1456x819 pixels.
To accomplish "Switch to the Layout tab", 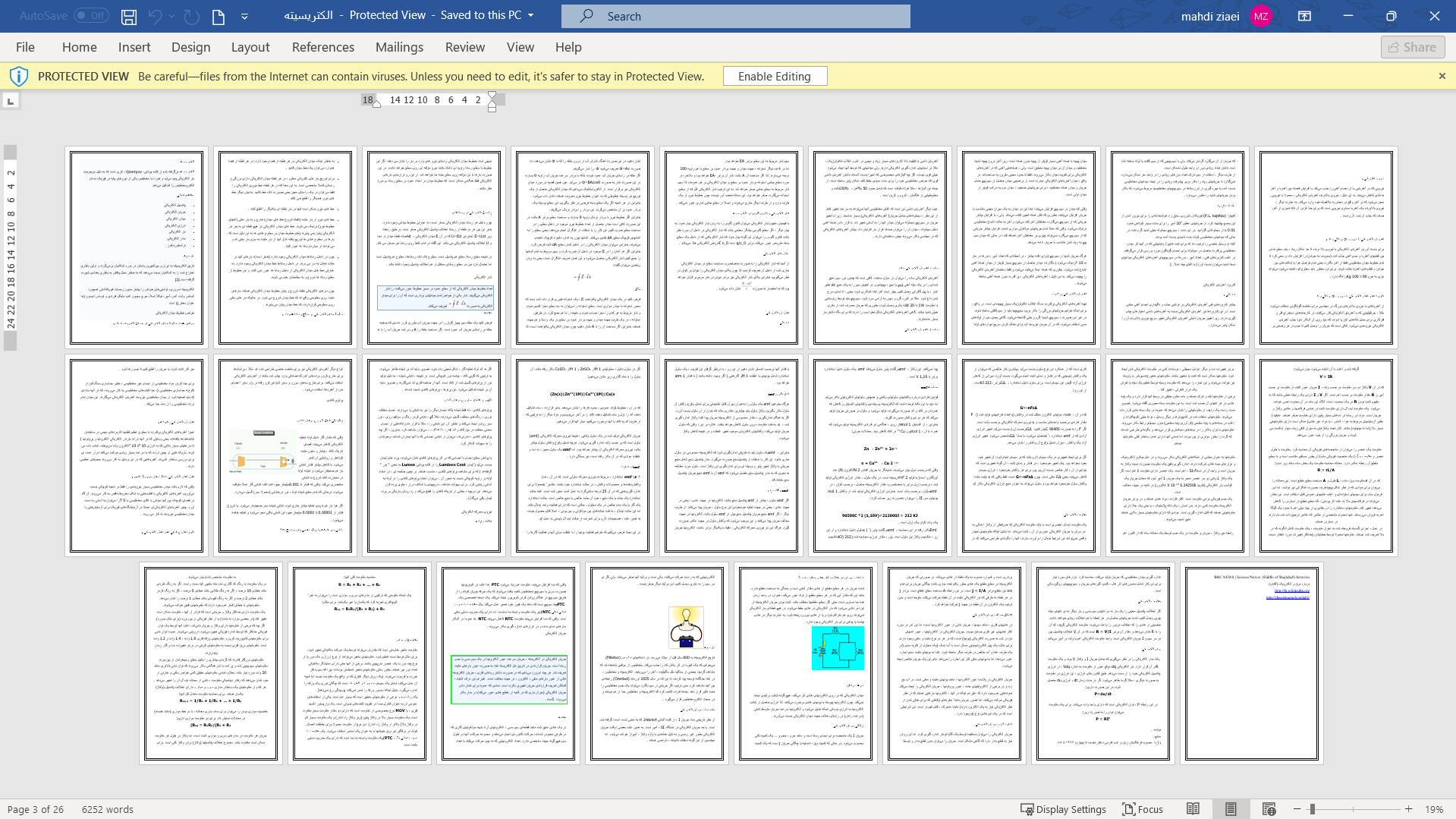I will point(250,47).
